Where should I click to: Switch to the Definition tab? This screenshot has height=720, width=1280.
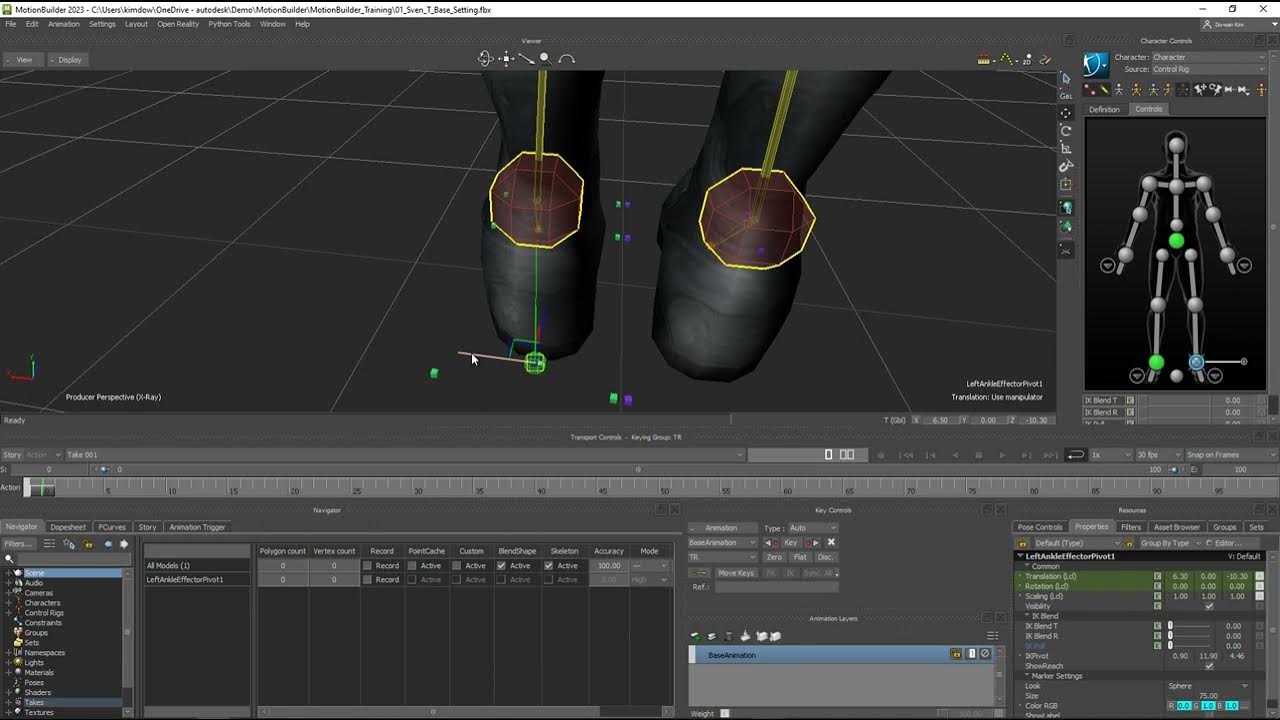pos(1105,109)
